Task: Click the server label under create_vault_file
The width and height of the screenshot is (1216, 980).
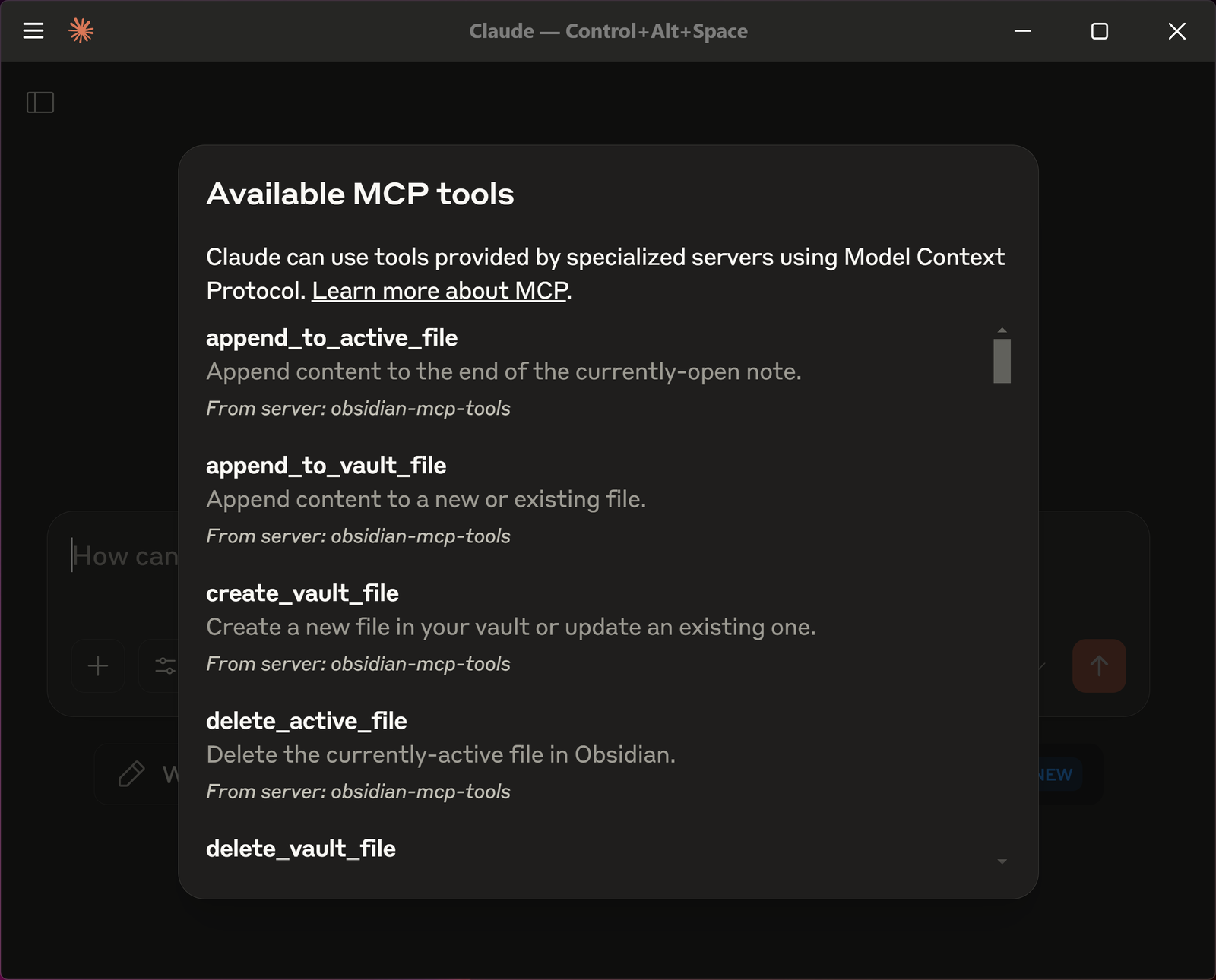Action: [x=358, y=664]
